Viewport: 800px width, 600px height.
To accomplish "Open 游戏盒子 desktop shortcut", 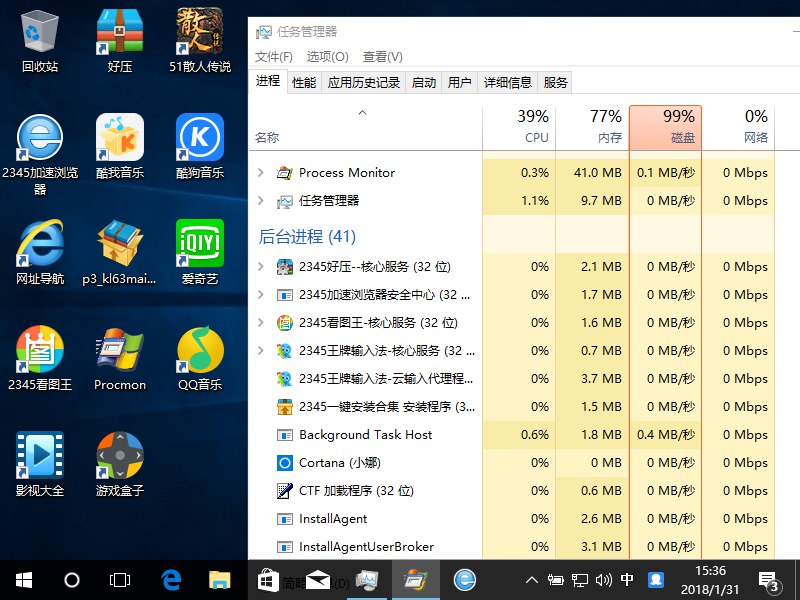I will (x=120, y=464).
